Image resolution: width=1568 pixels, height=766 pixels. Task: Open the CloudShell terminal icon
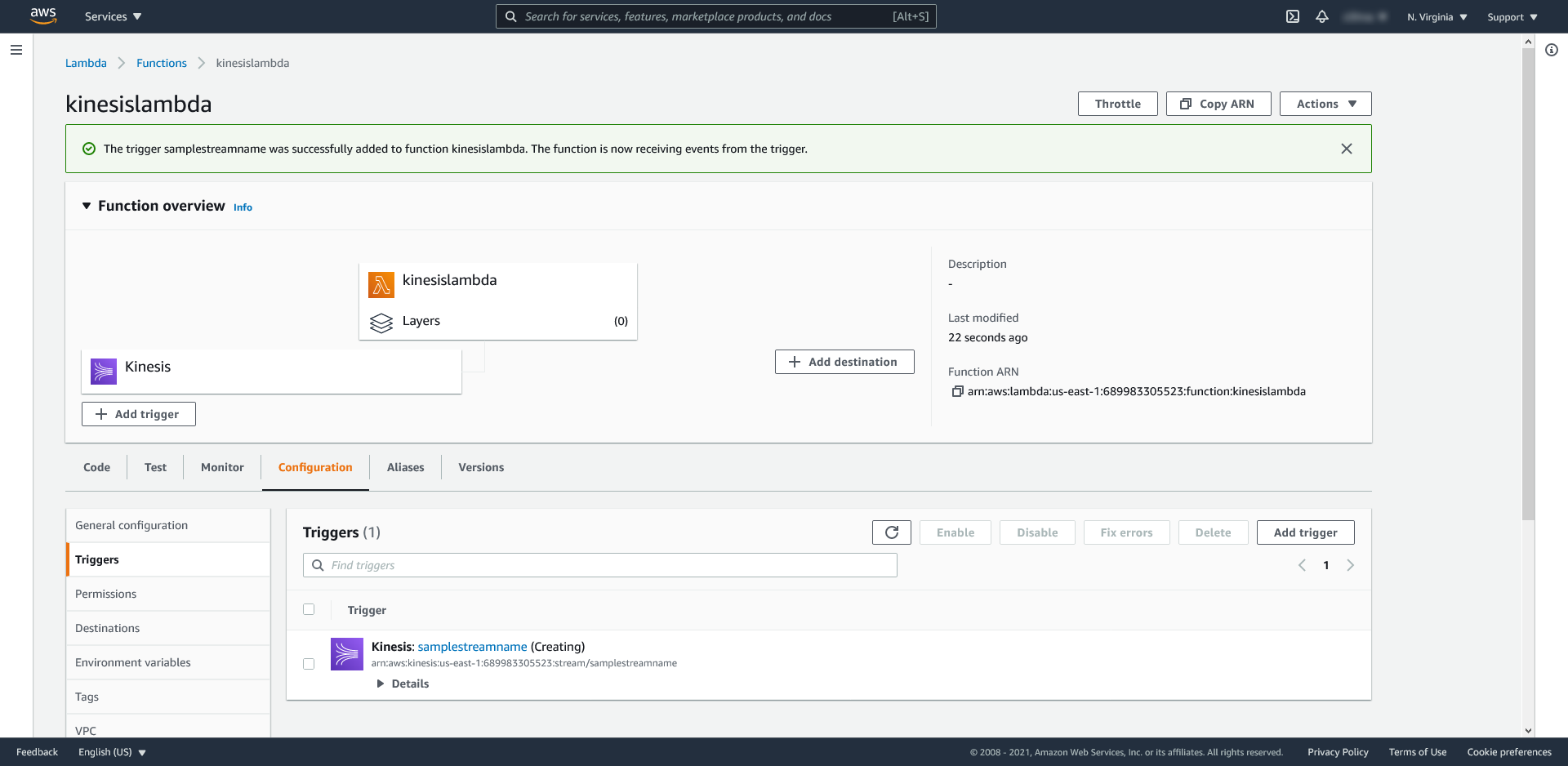1293,16
